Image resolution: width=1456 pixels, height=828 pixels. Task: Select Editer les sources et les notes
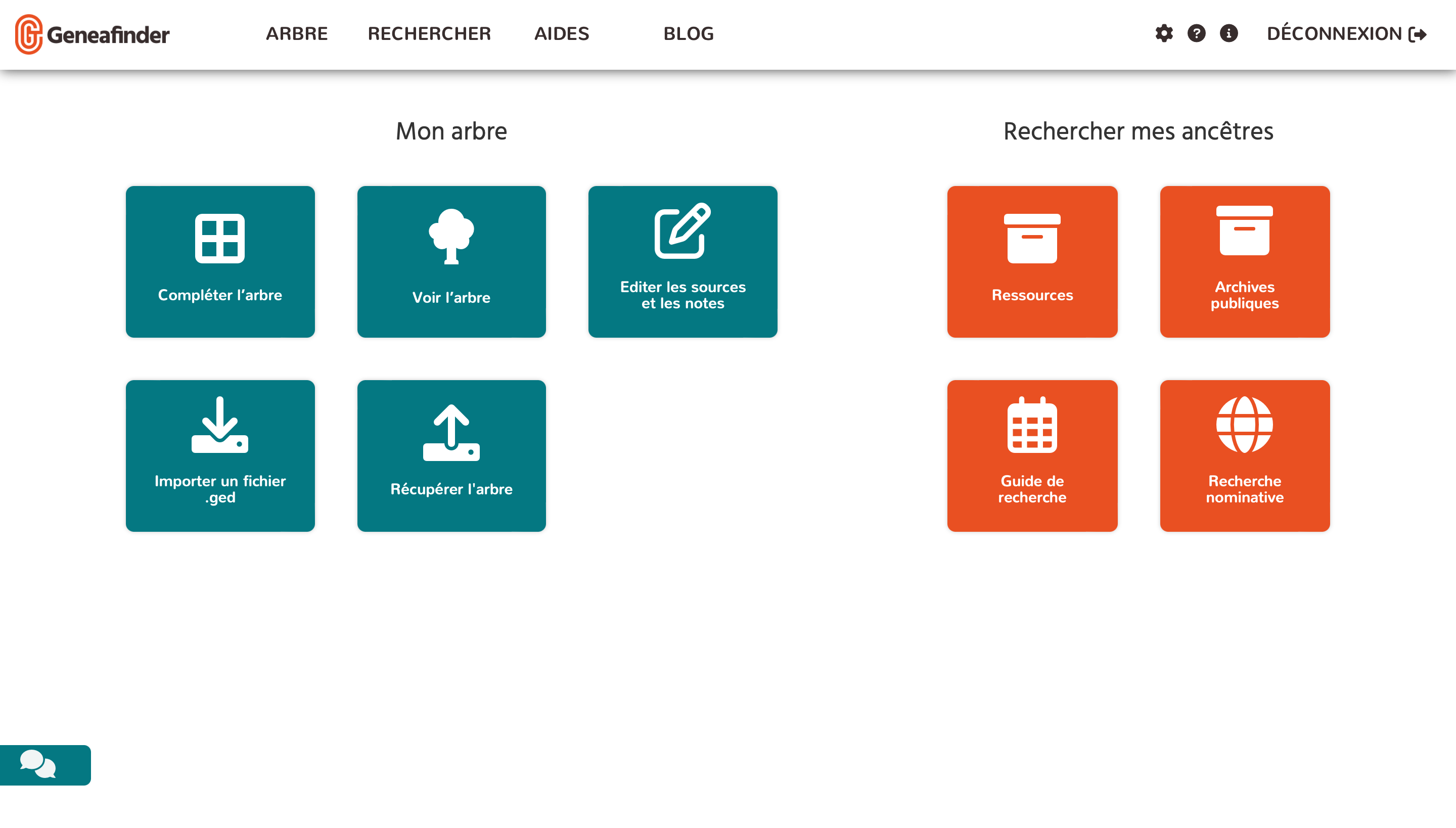pos(682,261)
